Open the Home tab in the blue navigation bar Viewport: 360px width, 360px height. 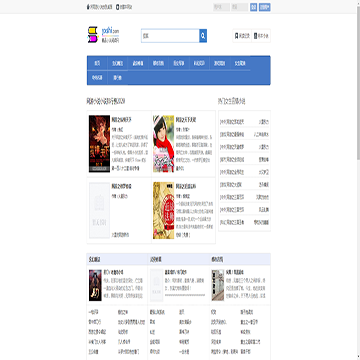click(x=97, y=63)
